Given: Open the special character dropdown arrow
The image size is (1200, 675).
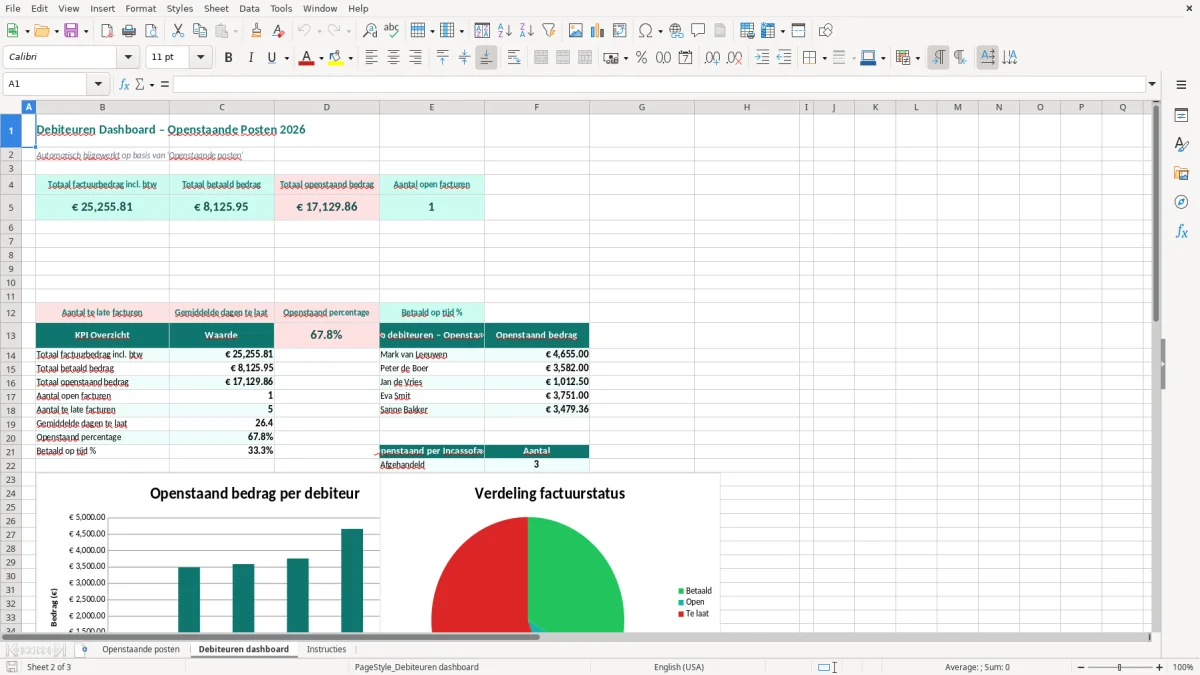Looking at the screenshot, I should pyautogui.click(x=660, y=31).
